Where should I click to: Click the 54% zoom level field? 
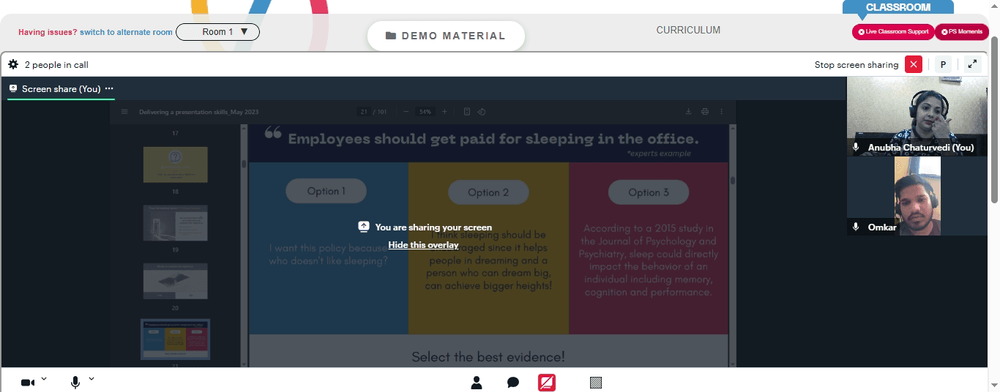[x=425, y=112]
